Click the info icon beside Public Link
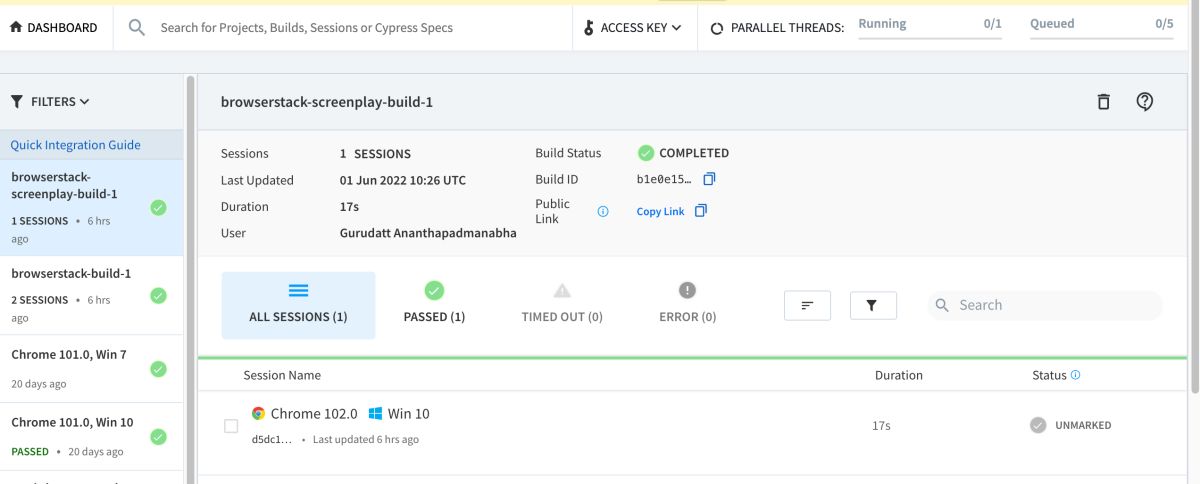 coord(603,211)
